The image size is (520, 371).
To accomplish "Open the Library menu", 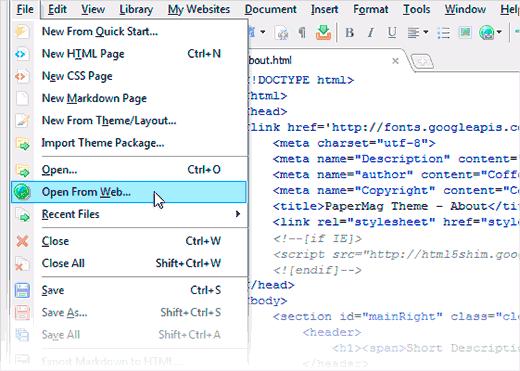I will [x=136, y=9].
